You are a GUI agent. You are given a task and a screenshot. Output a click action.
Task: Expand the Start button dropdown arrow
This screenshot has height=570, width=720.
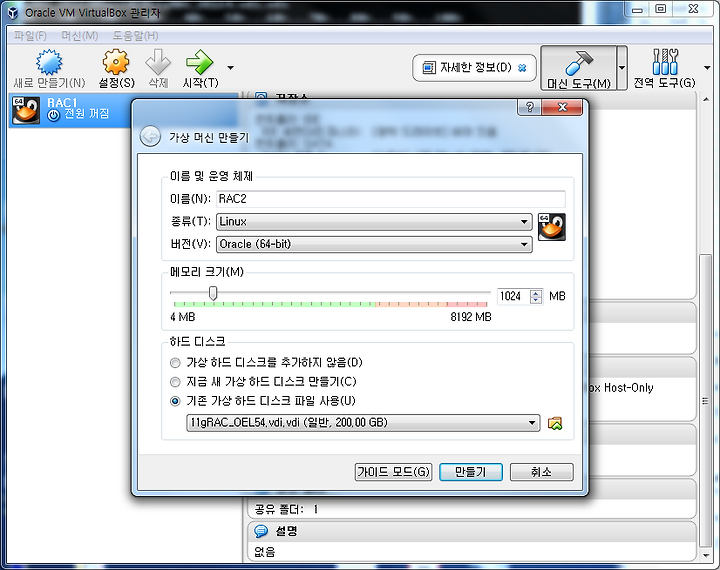click(231, 68)
